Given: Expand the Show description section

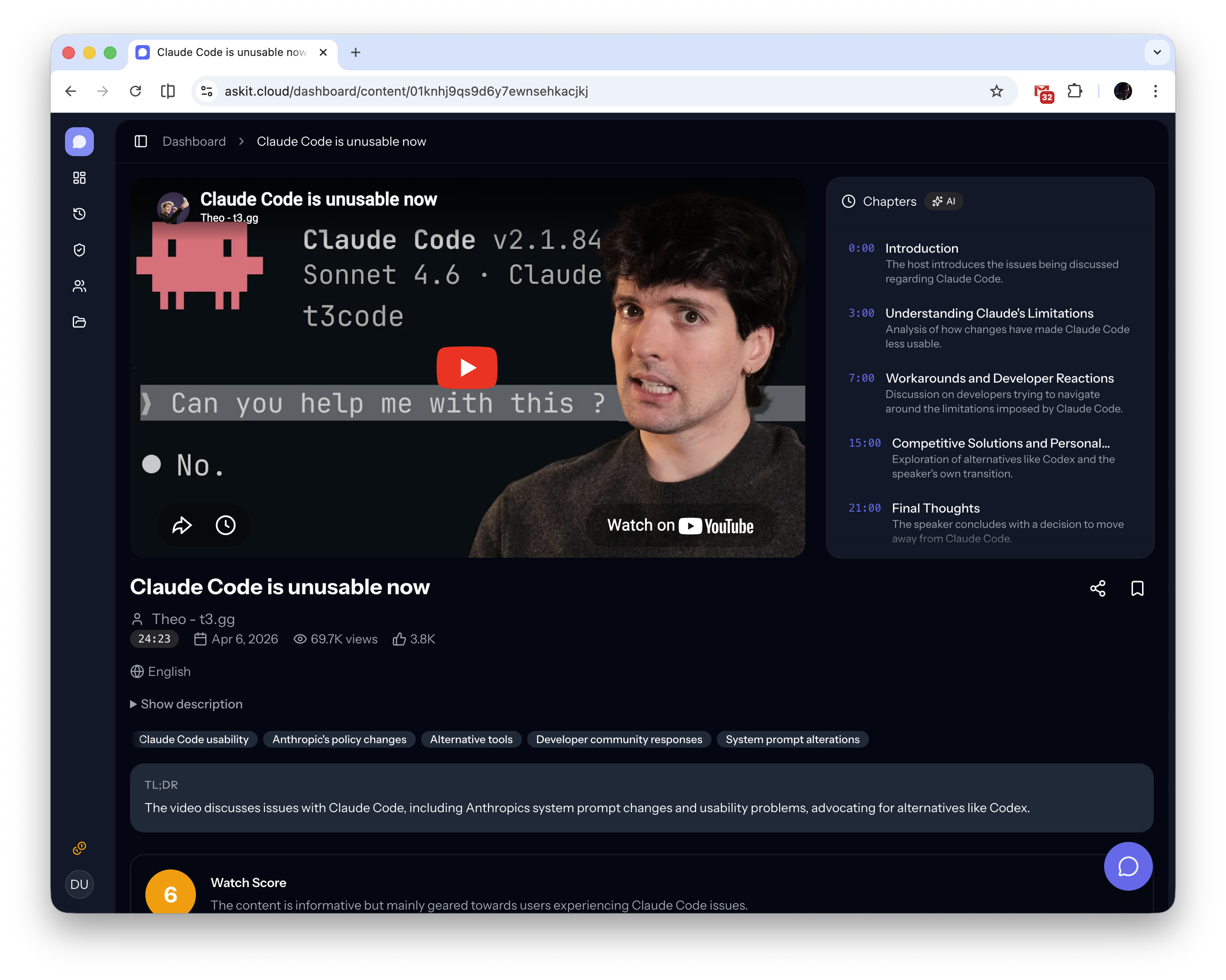Looking at the screenshot, I should click(186, 704).
